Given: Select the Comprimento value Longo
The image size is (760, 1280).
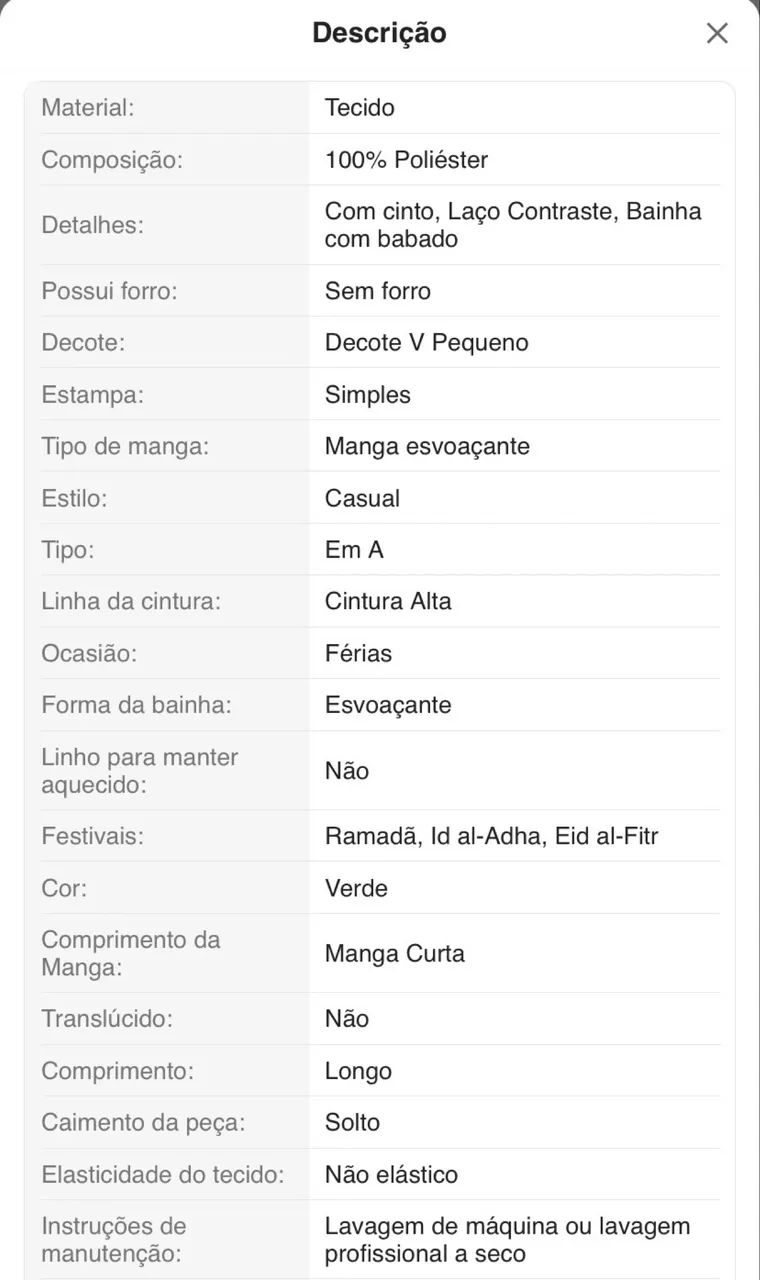Looking at the screenshot, I should coord(358,1071).
